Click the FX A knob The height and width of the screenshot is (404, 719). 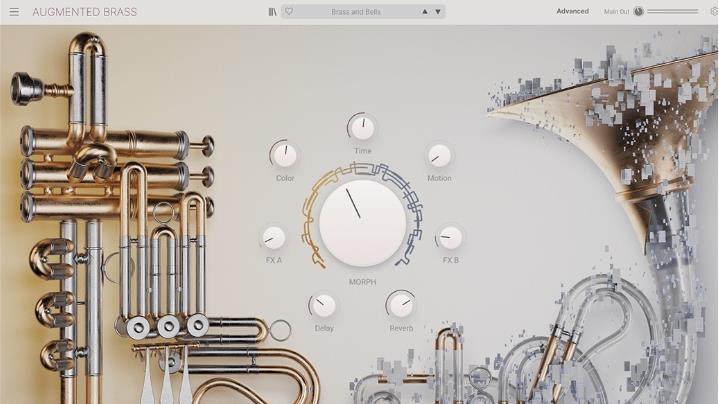(x=274, y=238)
